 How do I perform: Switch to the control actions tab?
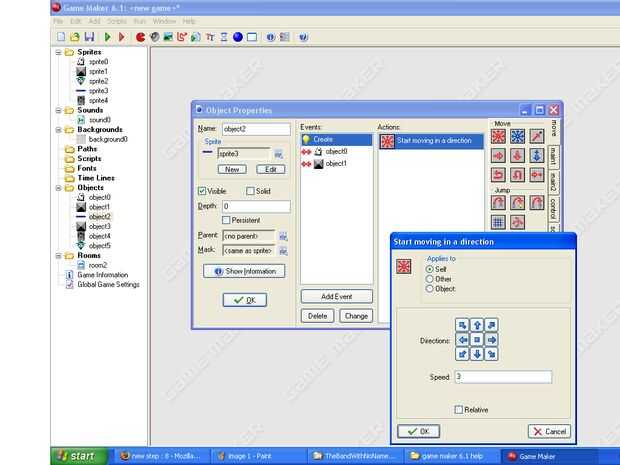(x=554, y=210)
